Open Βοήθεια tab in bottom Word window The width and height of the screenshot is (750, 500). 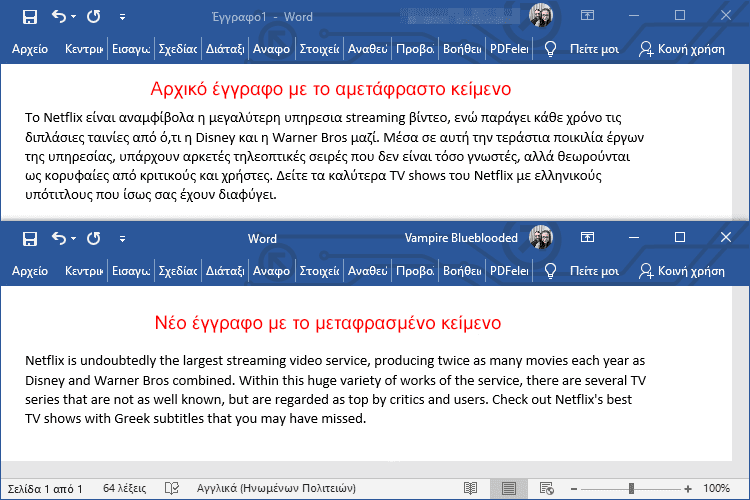point(462,271)
